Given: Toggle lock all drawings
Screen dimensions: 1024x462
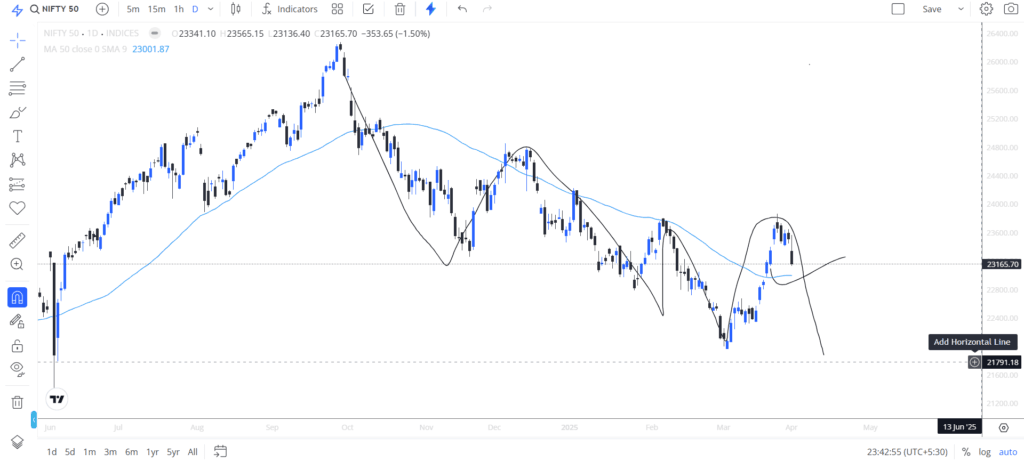Looking at the screenshot, I should [x=17, y=345].
